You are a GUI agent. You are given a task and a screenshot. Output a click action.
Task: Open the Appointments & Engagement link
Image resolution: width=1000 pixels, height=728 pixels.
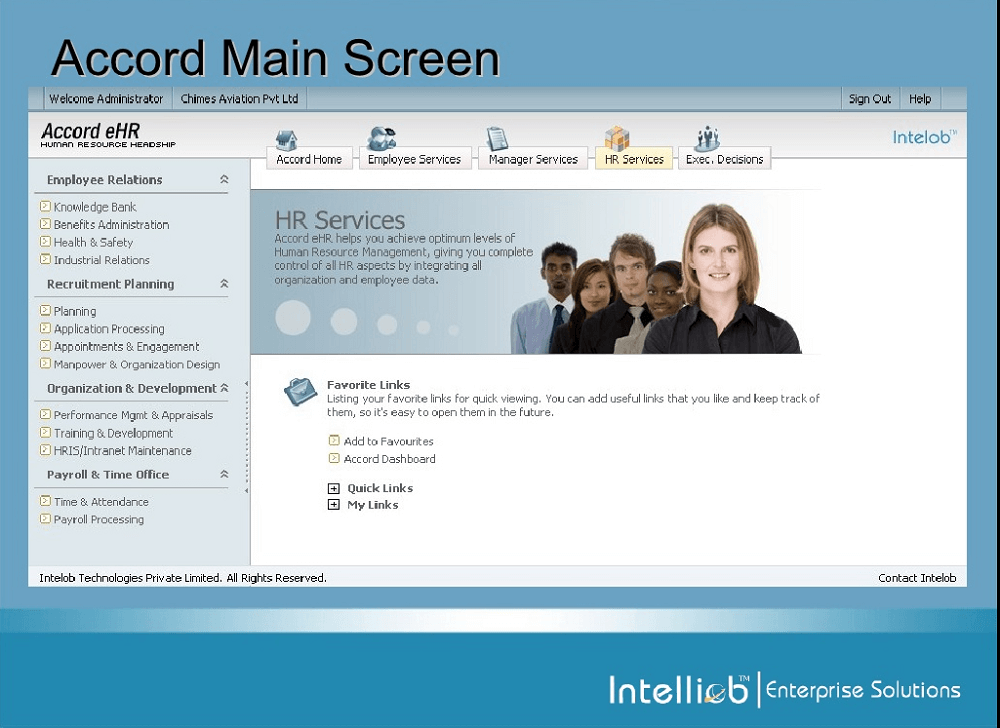(x=126, y=346)
